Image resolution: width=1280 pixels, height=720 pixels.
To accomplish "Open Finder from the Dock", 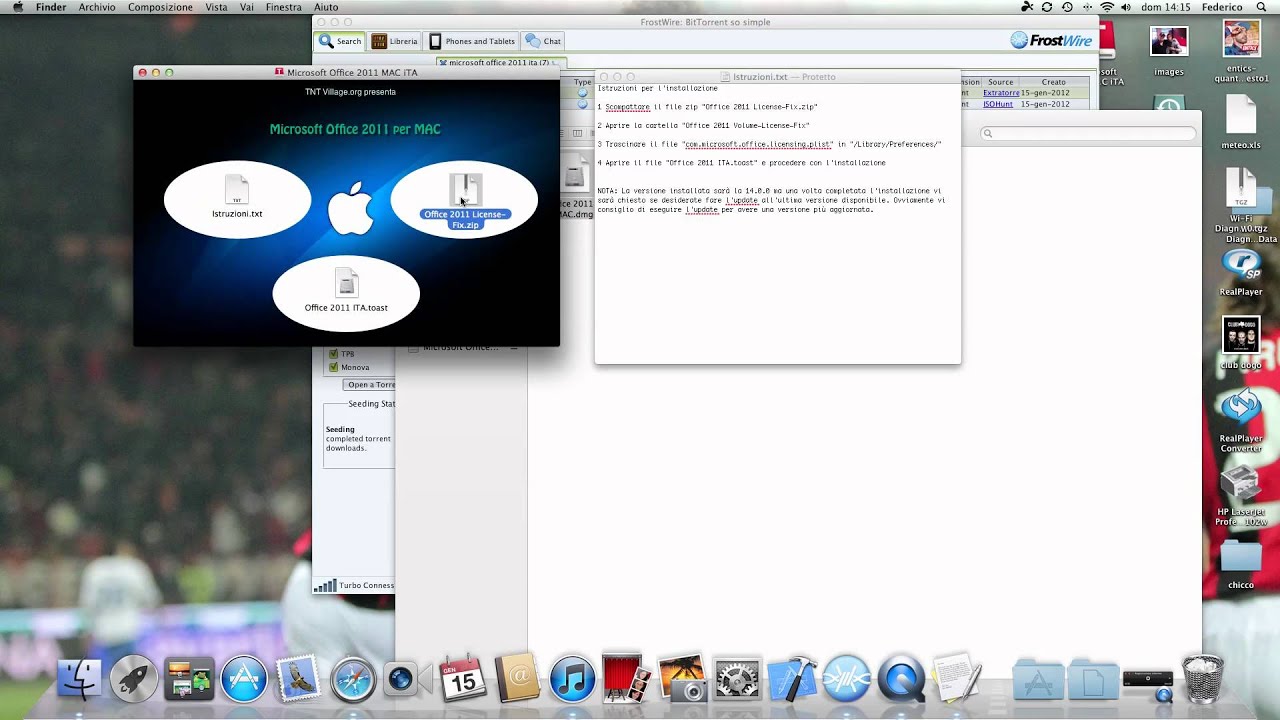I will click(x=79, y=680).
